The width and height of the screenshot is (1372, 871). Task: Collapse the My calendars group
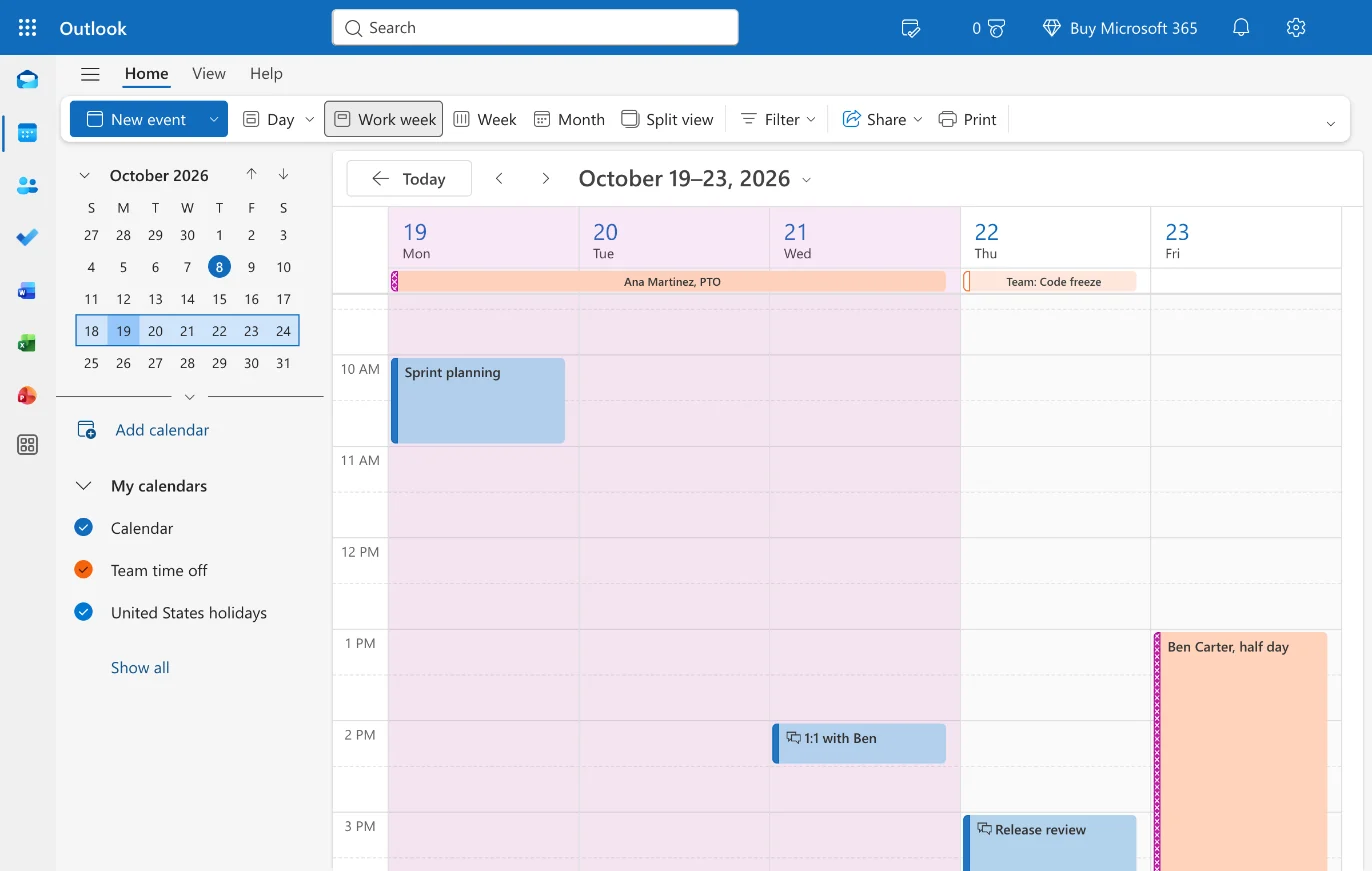click(84, 486)
